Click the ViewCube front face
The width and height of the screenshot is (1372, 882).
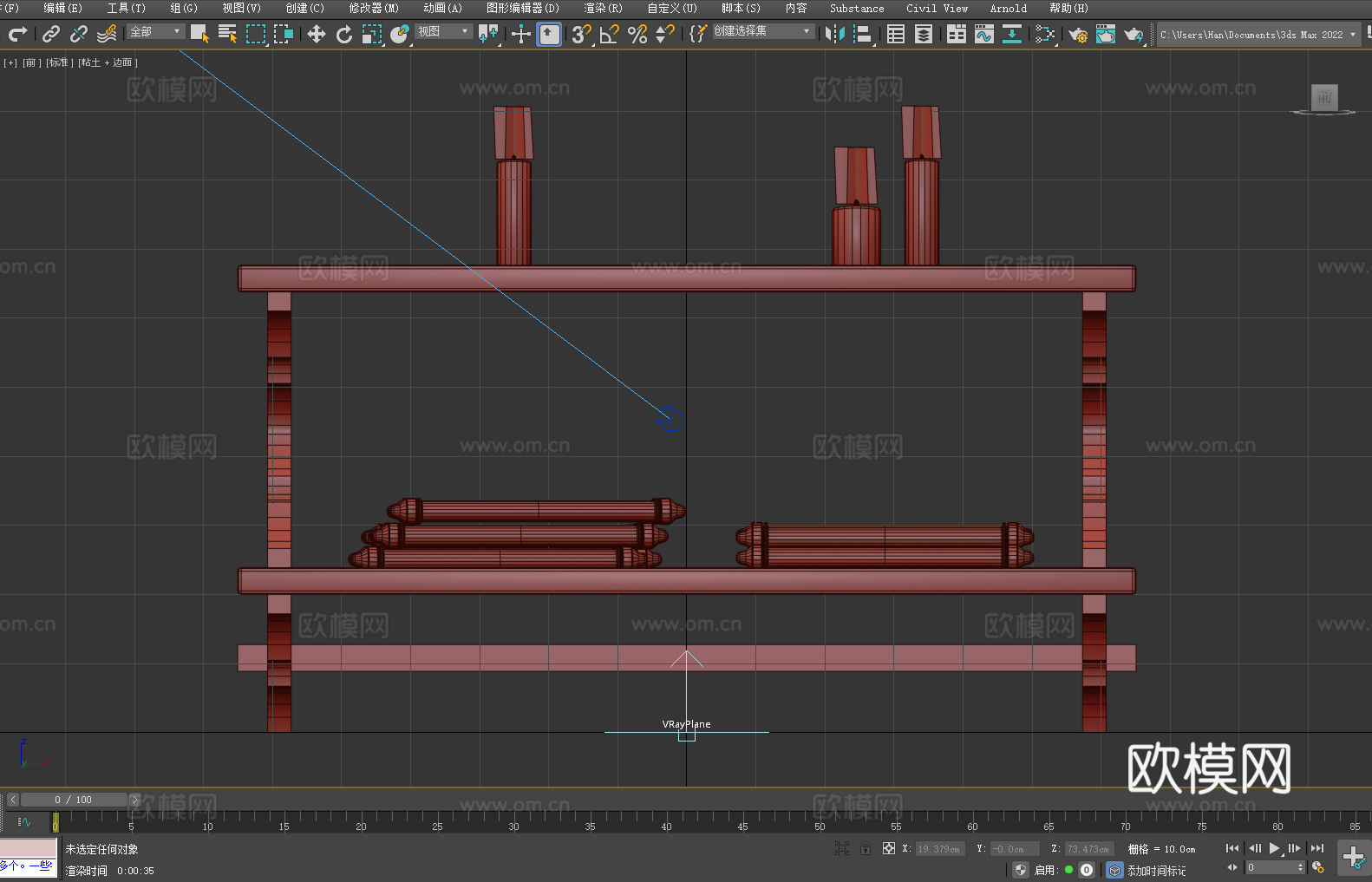(x=1324, y=97)
